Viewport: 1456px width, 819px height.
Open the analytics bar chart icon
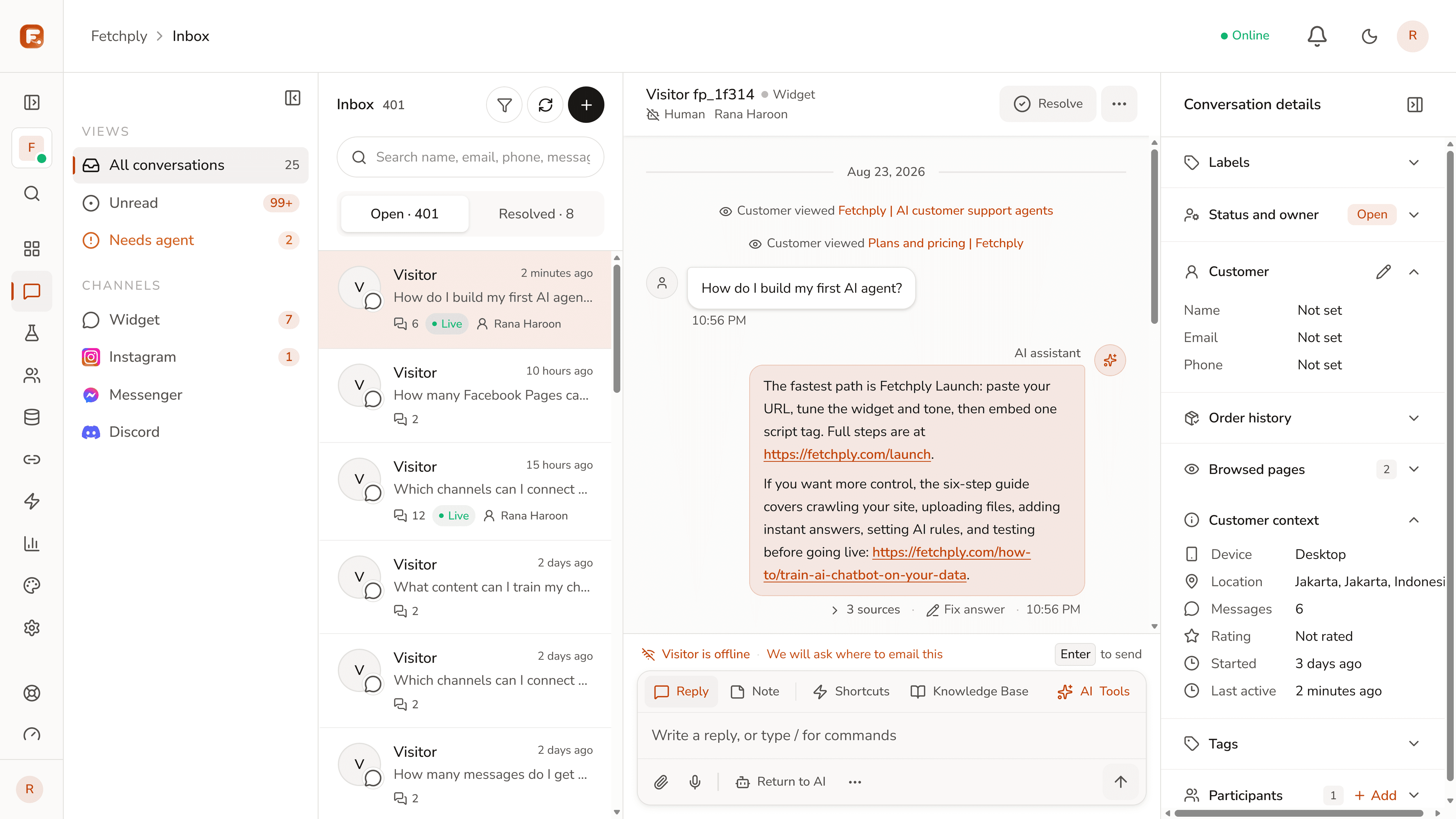point(31,543)
